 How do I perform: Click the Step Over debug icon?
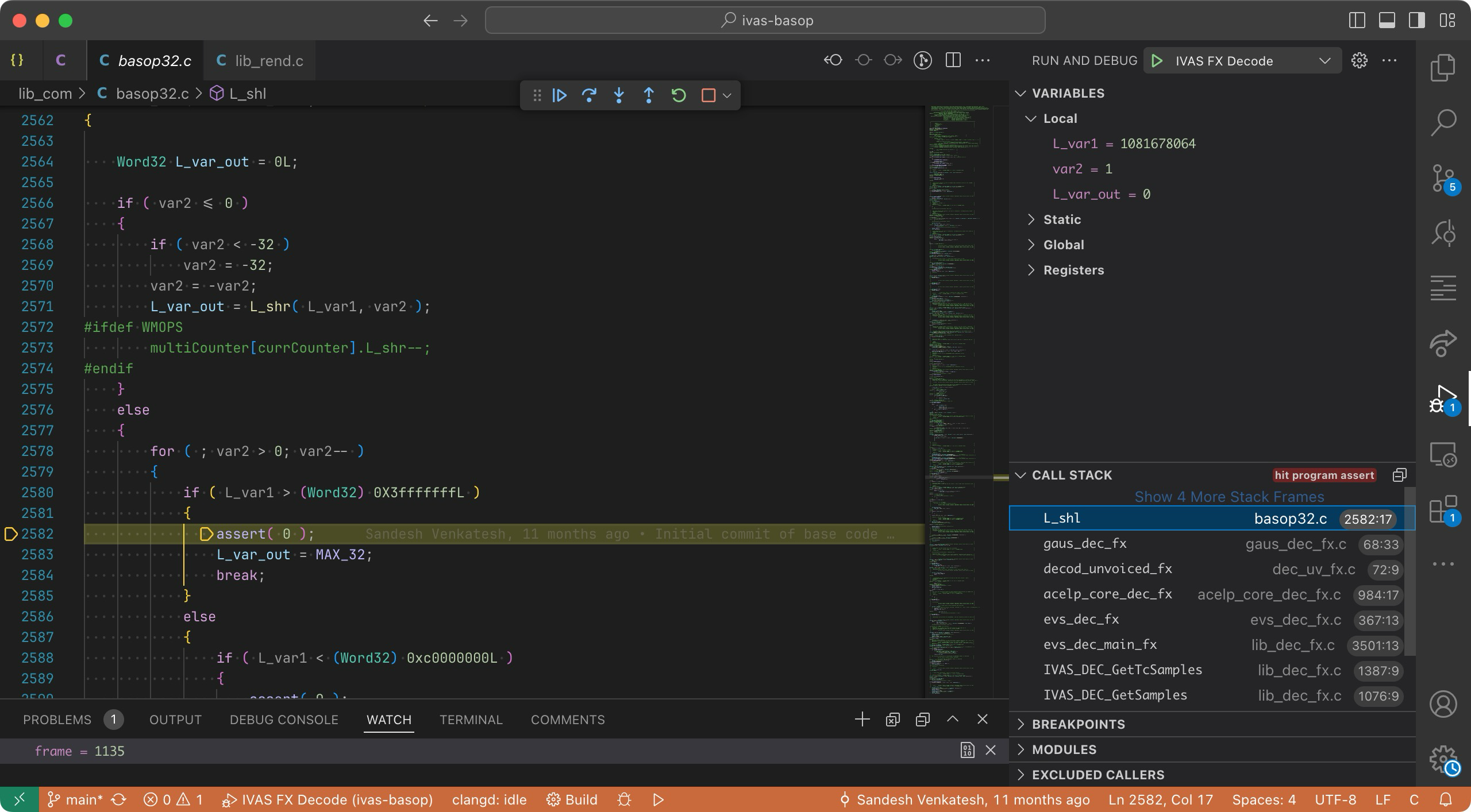click(x=589, y=95)
